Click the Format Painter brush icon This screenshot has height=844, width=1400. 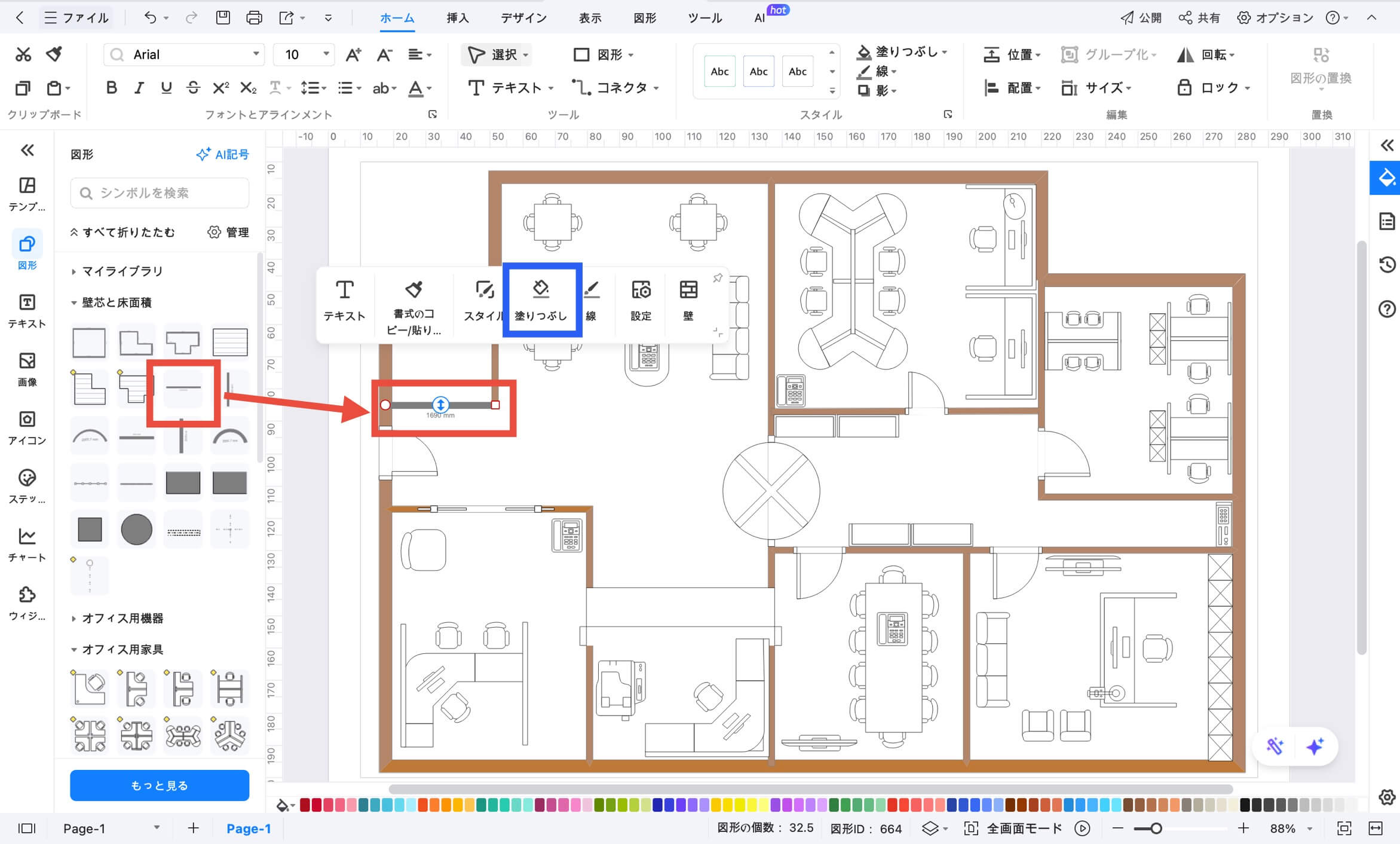click(x=54, y=54)
